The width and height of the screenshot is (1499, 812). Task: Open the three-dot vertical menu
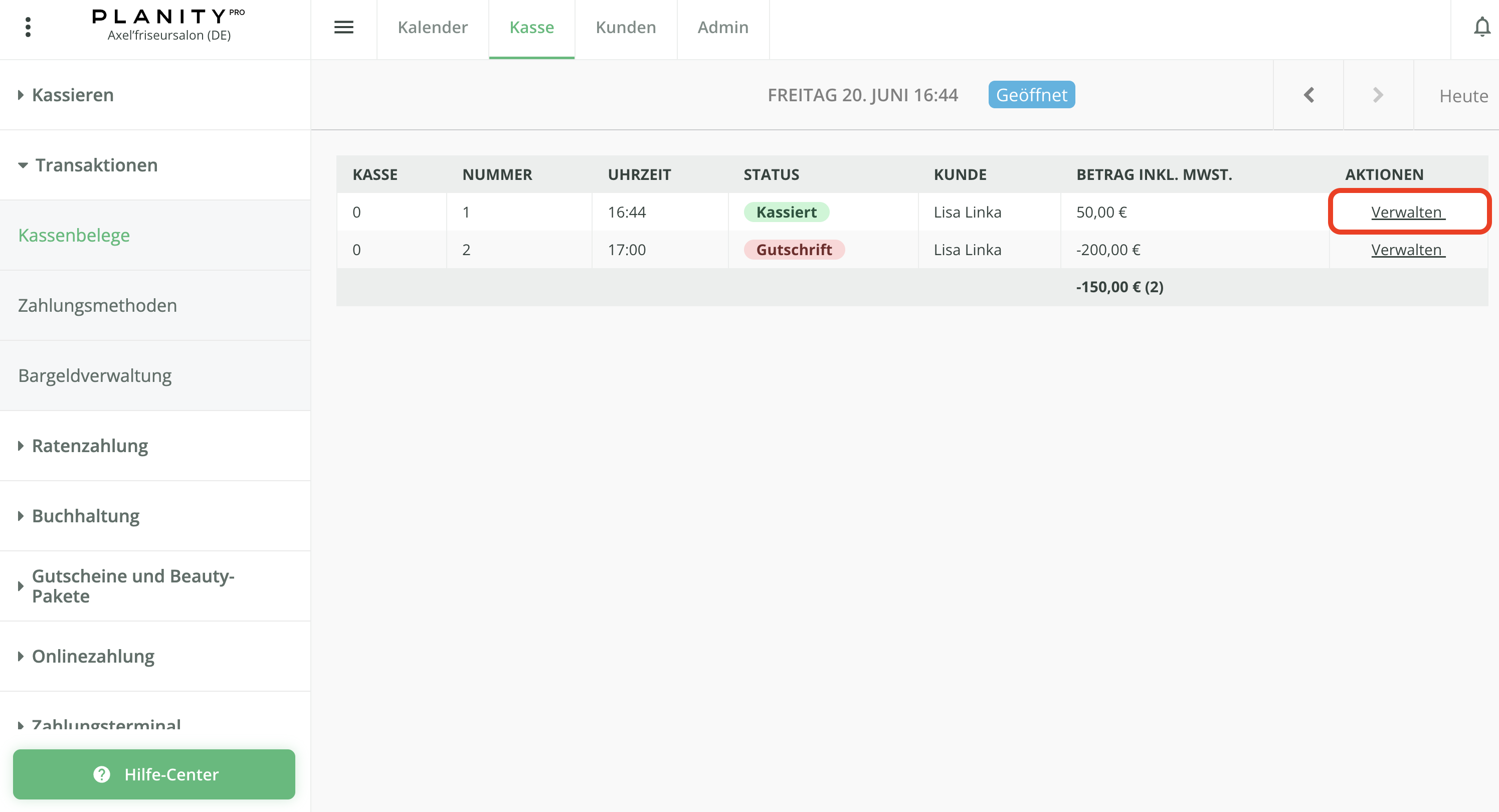coord(28,28)
